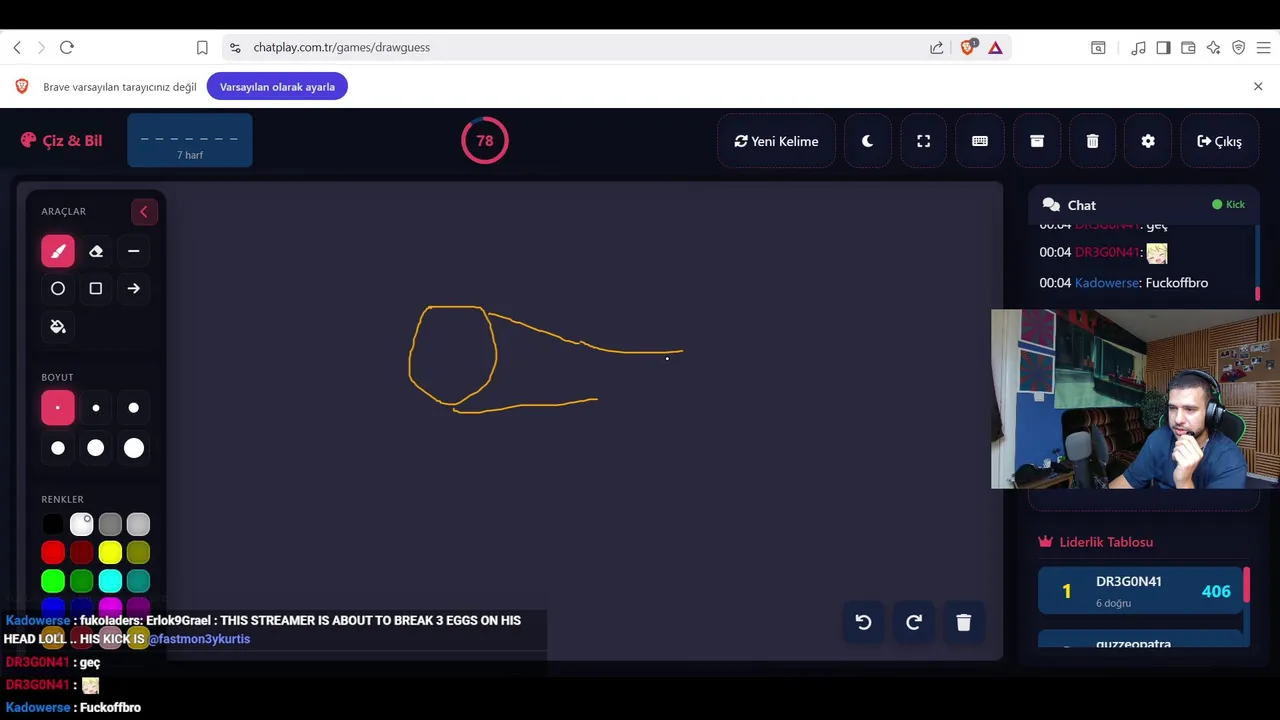Viewport: 1280px width, 720px height.
Task: Pick the dark gray color swatch
Action: (x=110, y=524)
